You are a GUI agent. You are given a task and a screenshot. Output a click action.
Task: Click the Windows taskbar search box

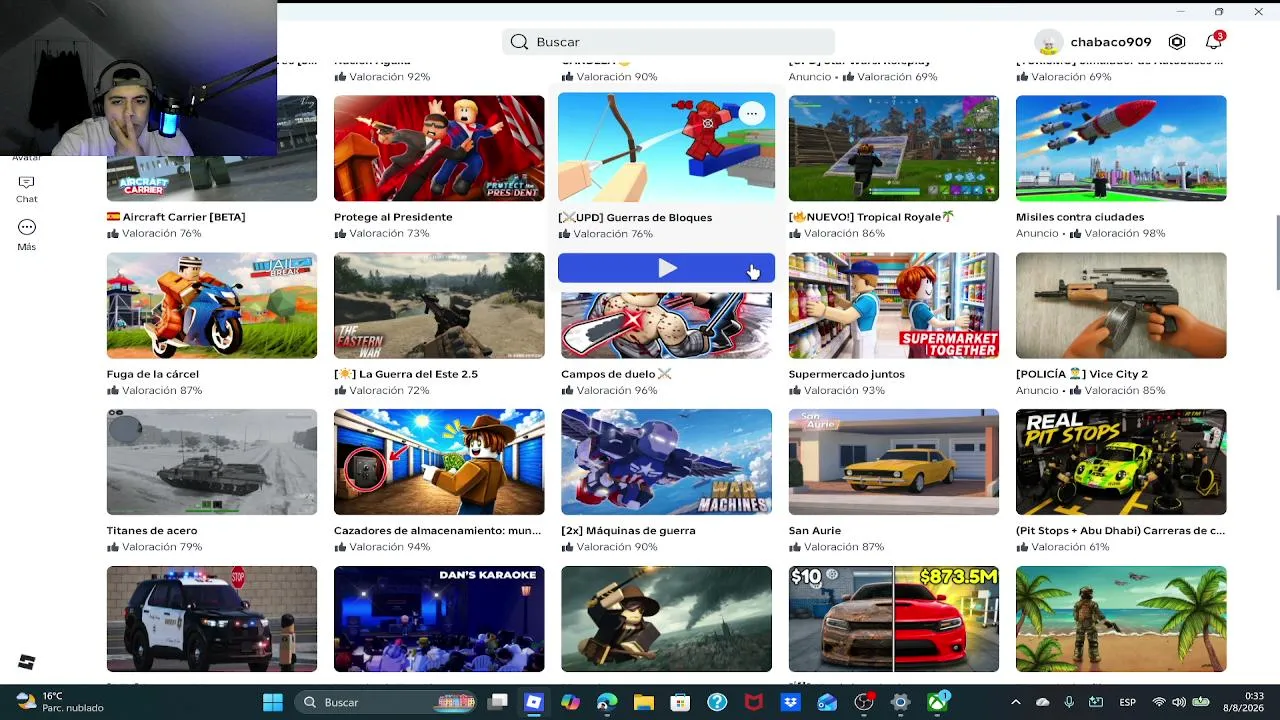388,702
